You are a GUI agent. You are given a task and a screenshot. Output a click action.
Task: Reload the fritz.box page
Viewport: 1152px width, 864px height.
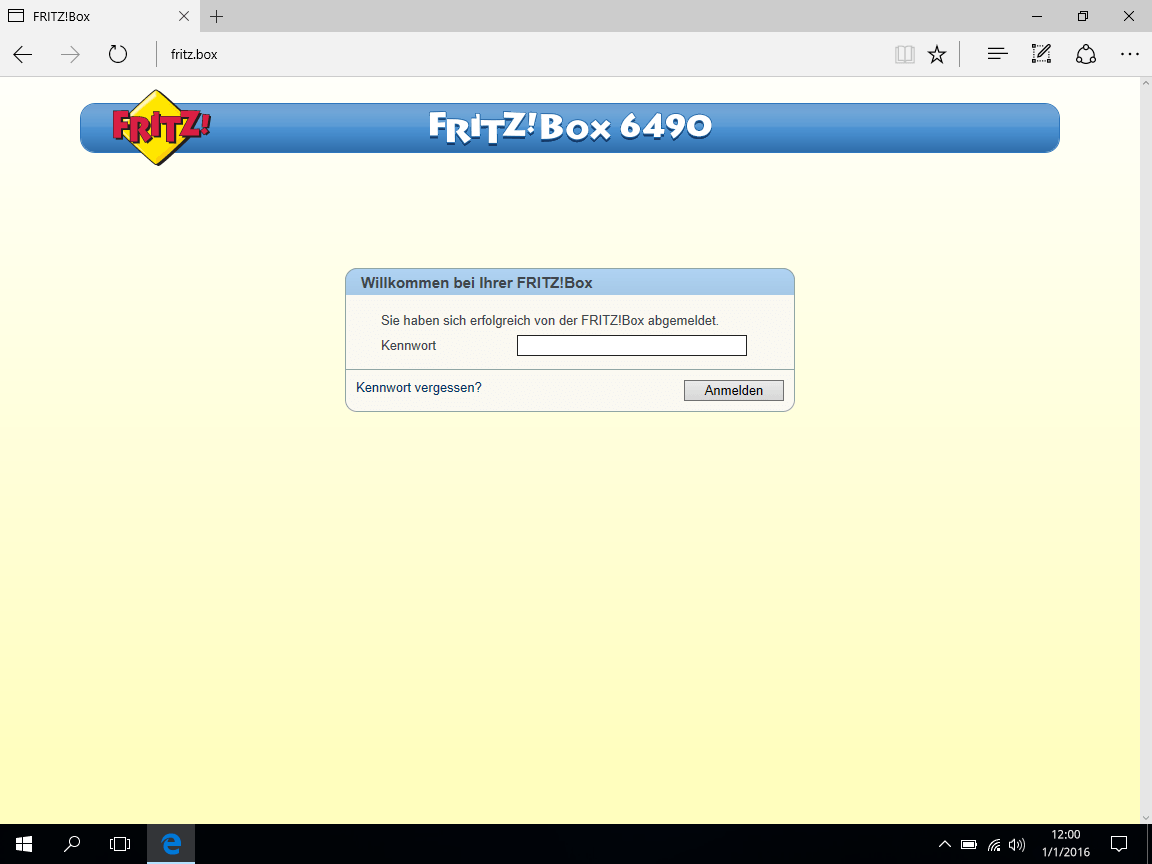pyautogui.click(x=118, y=54)
